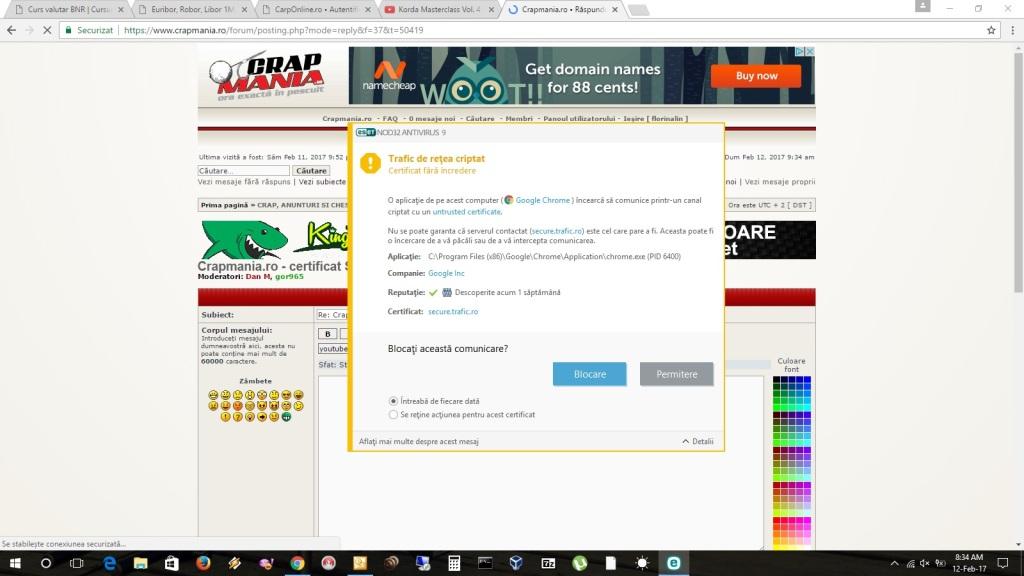The width and height of the screenshot is (1024, 576).
Task: Open the Google Inc company link
Action: (x=446, y=274)
